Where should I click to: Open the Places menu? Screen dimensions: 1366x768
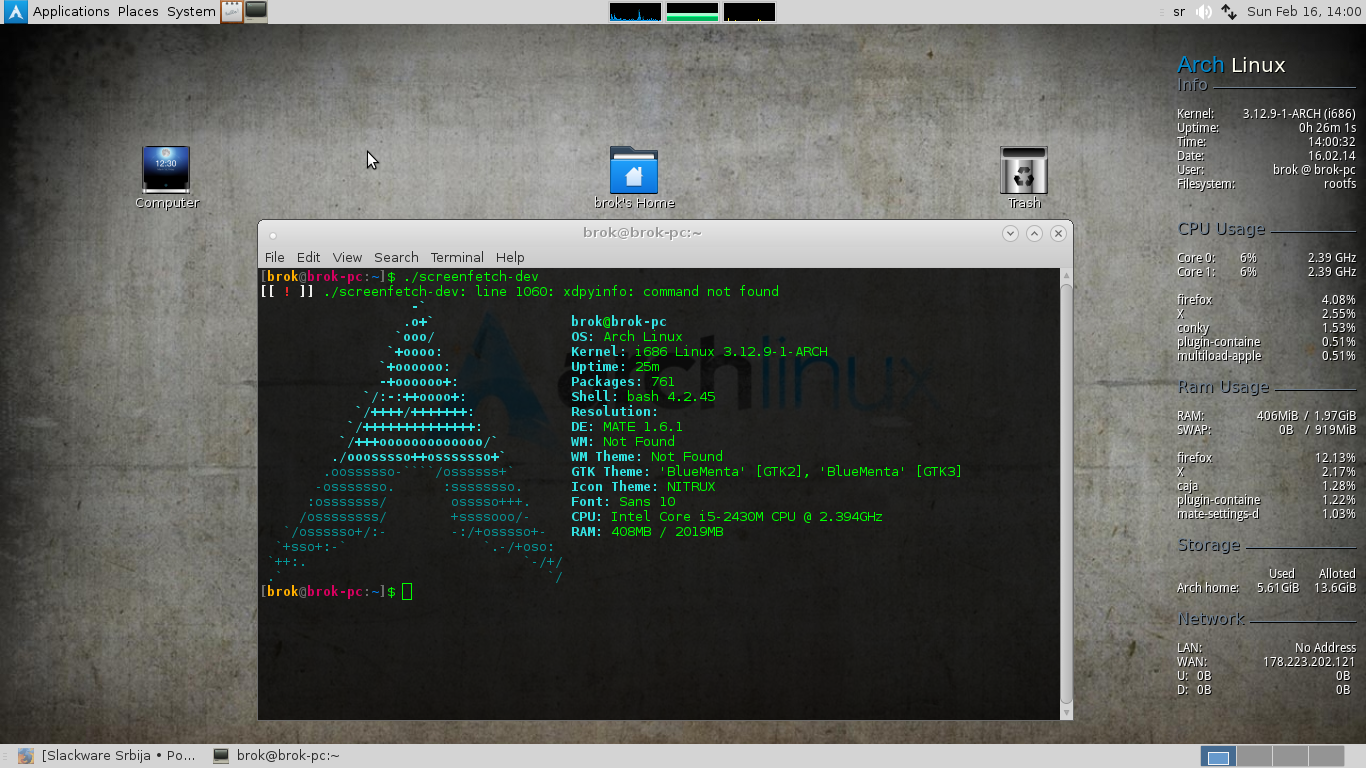pos(138,12)
